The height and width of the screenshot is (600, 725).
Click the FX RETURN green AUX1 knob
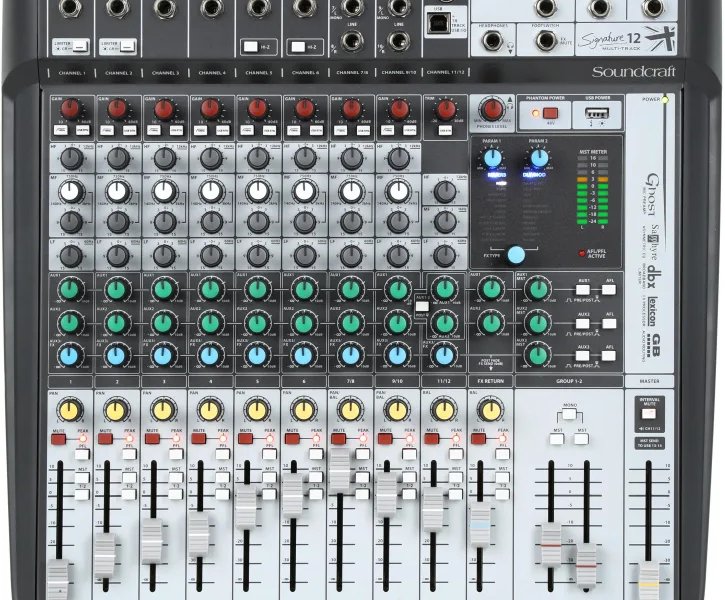491,289
